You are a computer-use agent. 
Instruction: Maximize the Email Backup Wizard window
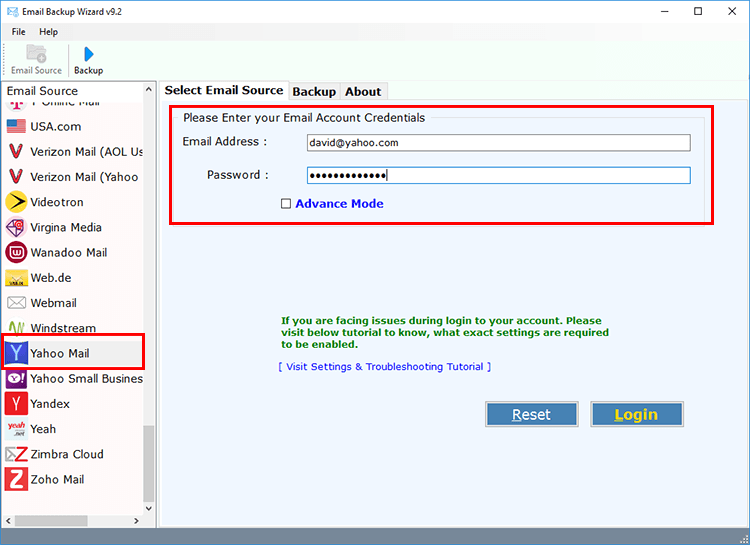click(x=698, y=11)
